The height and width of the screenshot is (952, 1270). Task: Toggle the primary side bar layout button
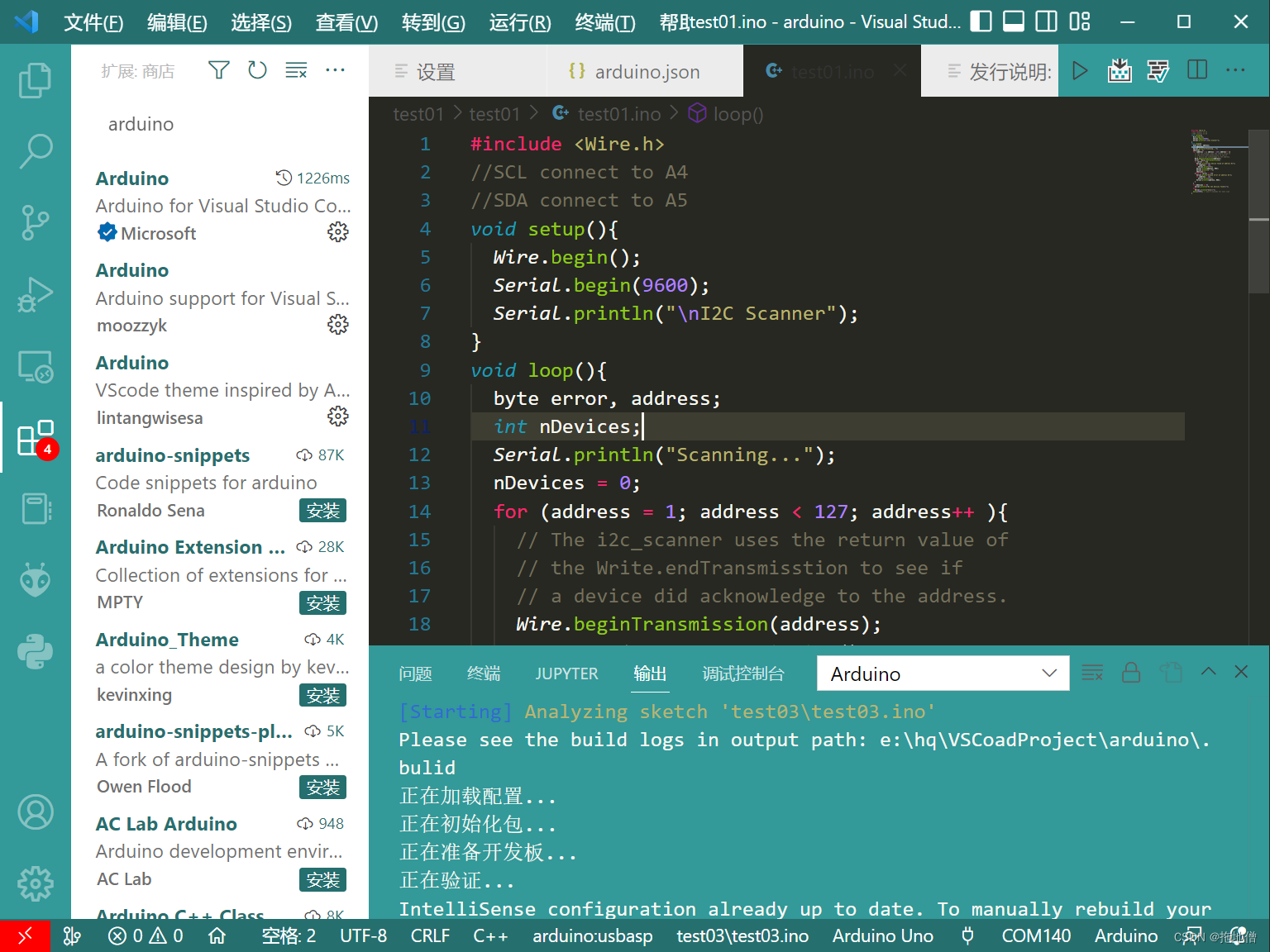click(981, 21)
